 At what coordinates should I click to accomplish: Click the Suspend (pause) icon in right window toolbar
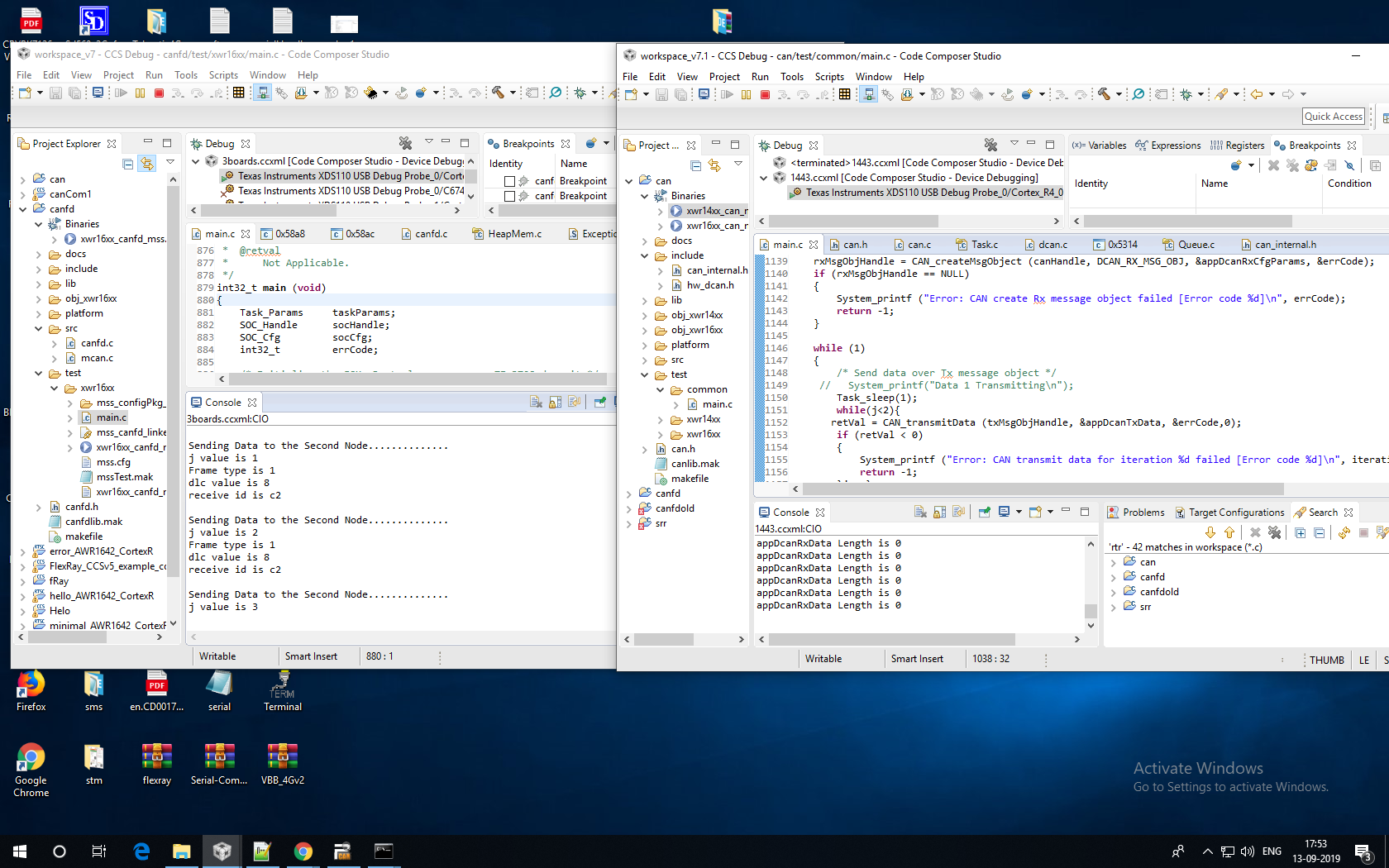click(x=746, y=95)
